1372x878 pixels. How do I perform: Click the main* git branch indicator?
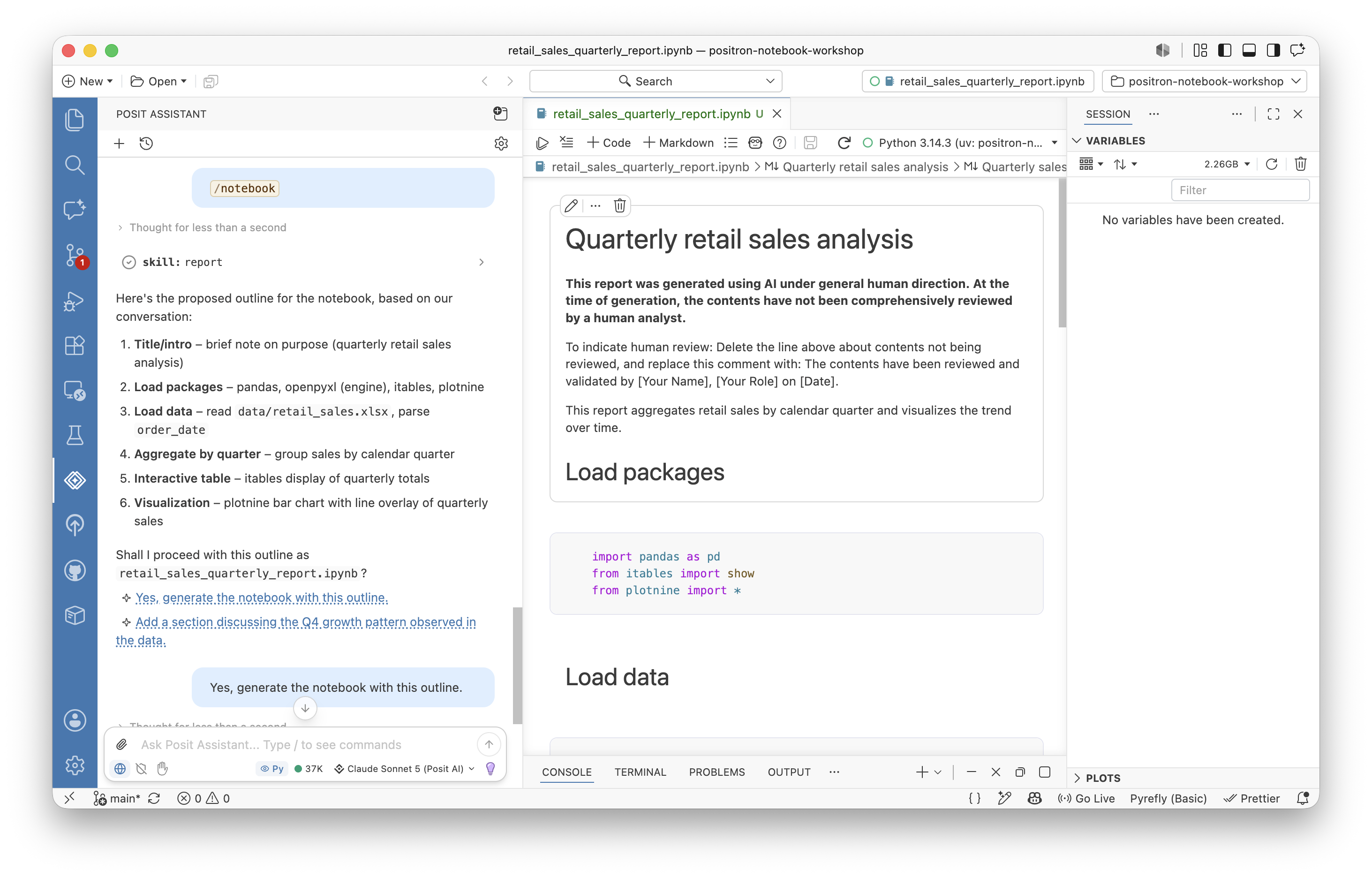(x=117, y=798)
